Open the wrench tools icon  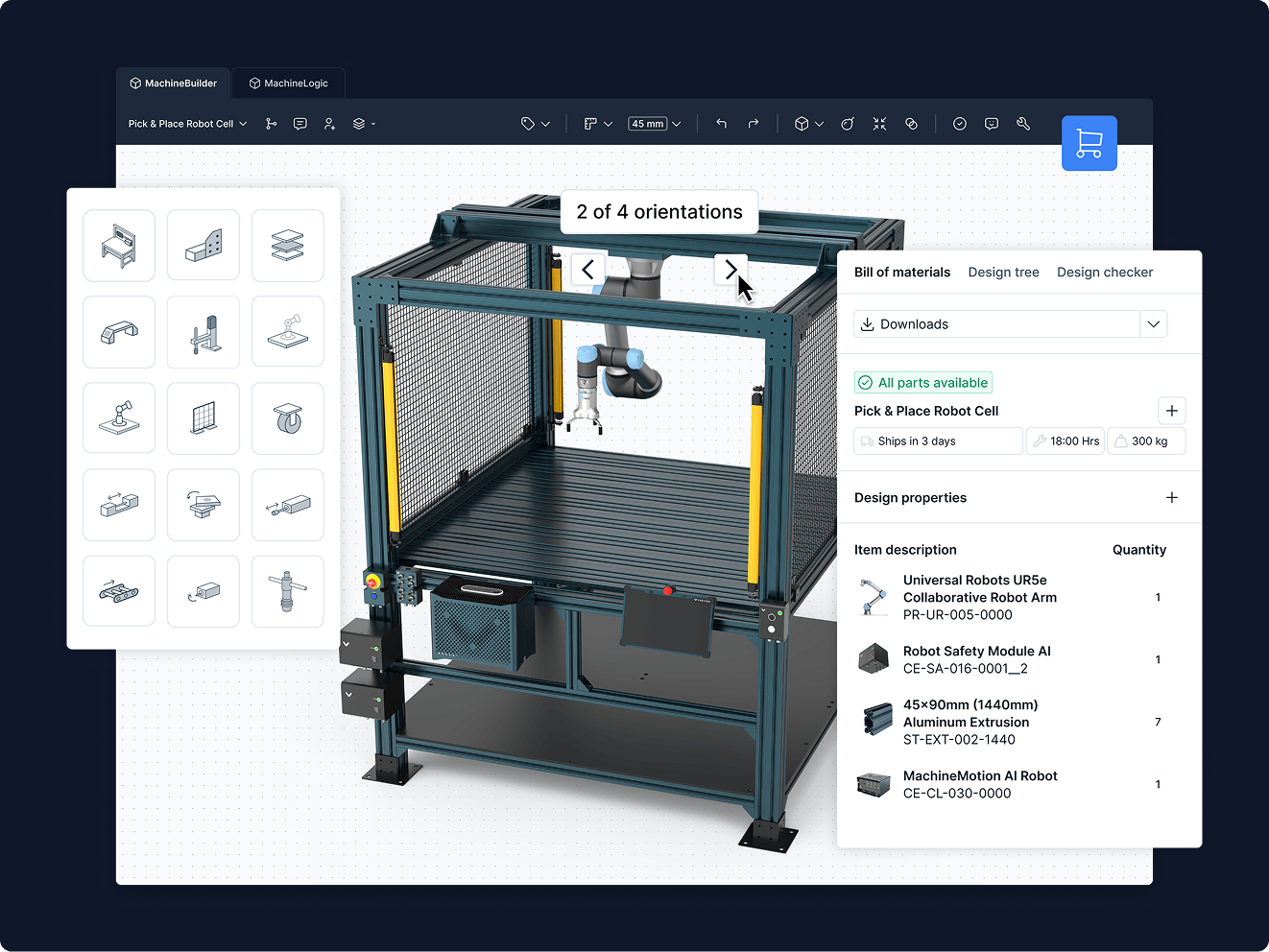point(1023,124)
